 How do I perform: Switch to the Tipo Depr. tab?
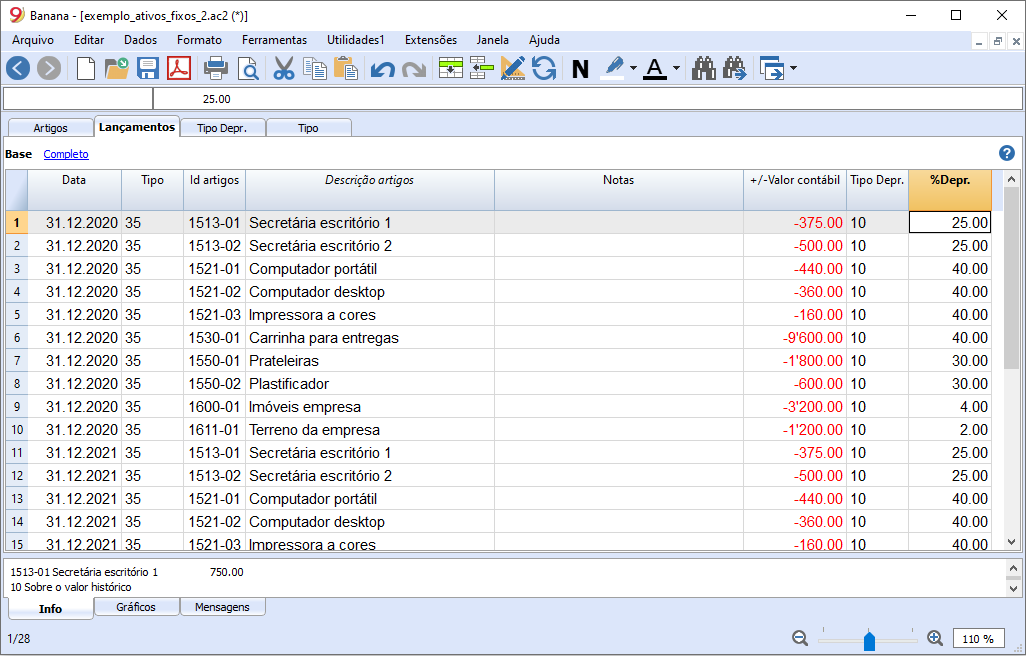223,128
